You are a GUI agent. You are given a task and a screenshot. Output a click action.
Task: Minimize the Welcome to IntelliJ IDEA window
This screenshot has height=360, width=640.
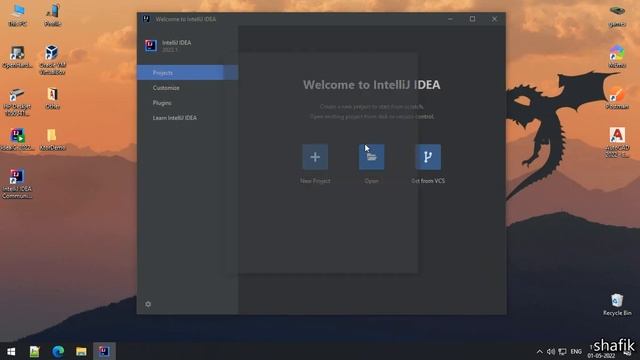[450, 19]
